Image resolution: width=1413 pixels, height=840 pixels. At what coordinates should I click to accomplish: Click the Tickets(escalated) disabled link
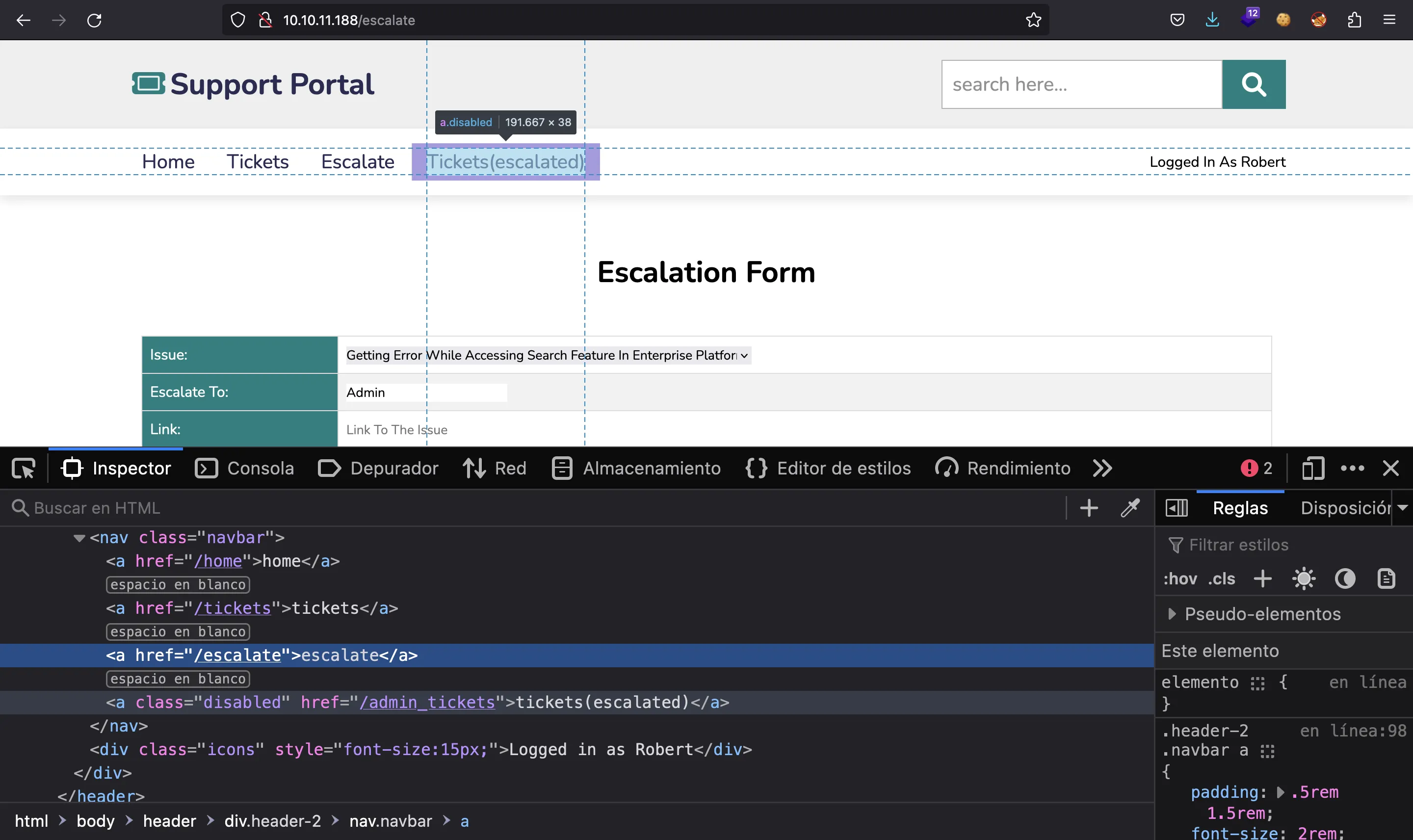pos(504,161)
